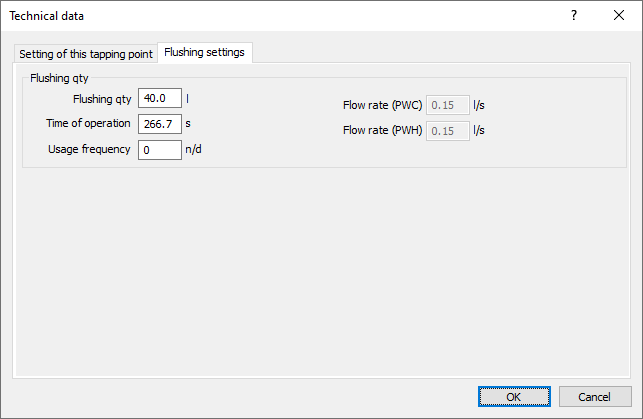Click the Flushing qty field showing 40.0
This screenshot has width=643, height=419.
point(160,98)
